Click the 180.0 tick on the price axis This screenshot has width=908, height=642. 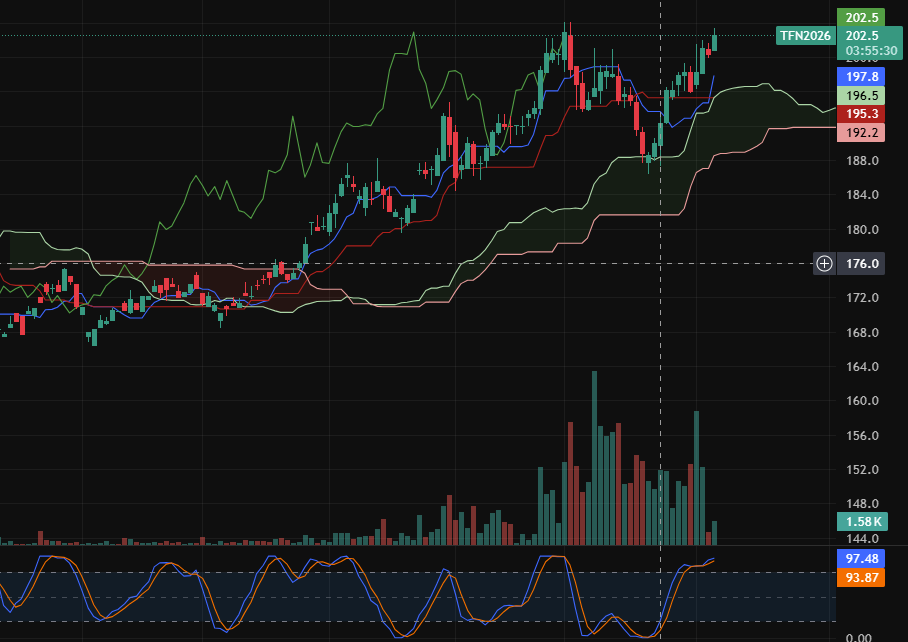coord(862,230)
